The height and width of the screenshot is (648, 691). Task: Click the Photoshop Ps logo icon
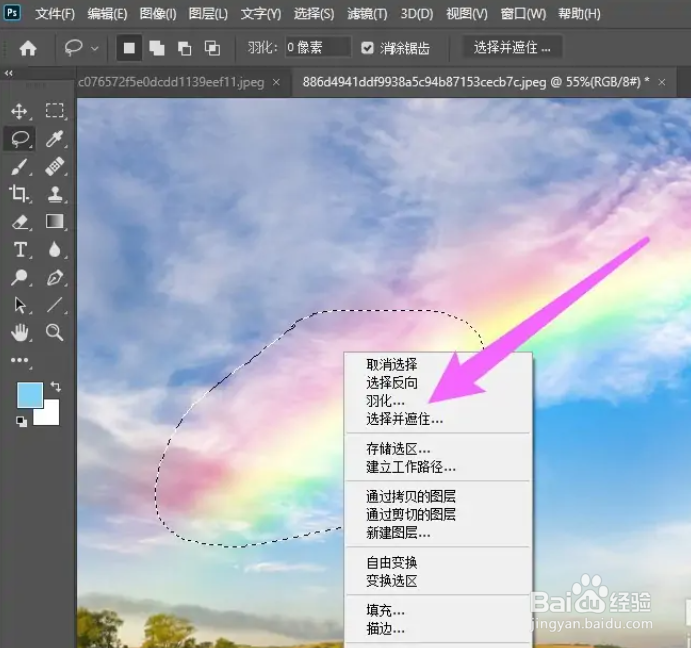(12, 13)
